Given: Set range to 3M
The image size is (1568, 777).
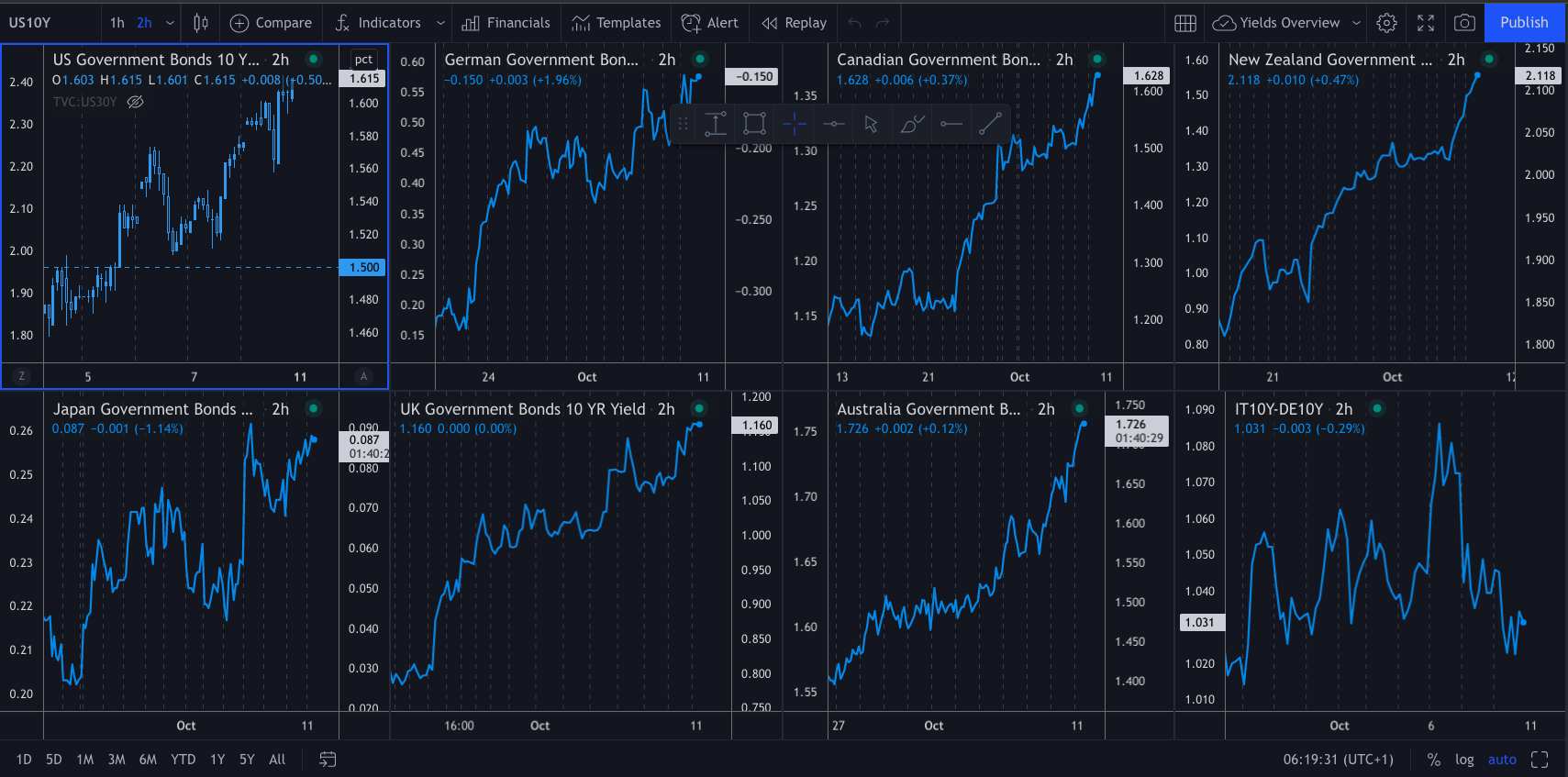Looking at the screenshot, I should point(117,760).
